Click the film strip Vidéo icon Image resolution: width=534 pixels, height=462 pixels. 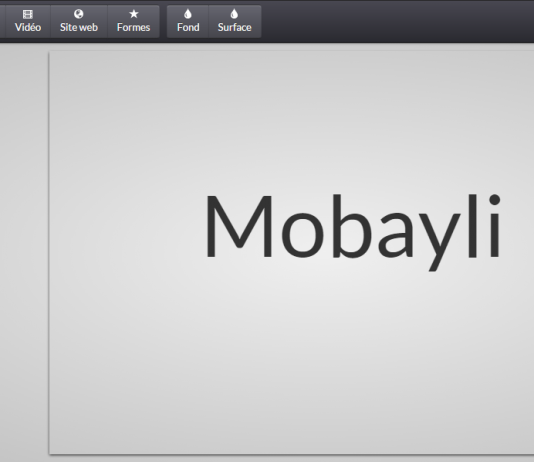point(28,14)
